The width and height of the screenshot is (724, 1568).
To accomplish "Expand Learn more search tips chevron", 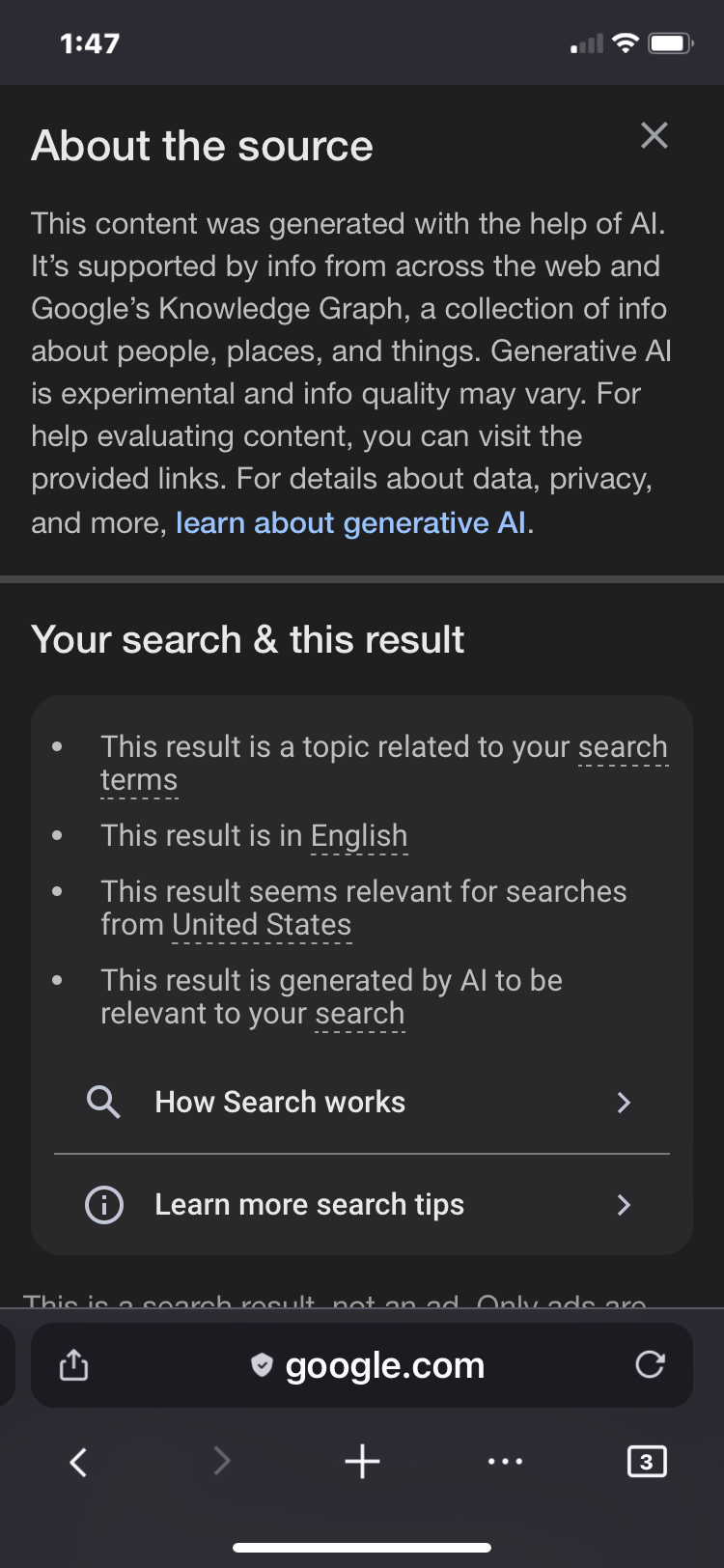I will point(624,1204).
